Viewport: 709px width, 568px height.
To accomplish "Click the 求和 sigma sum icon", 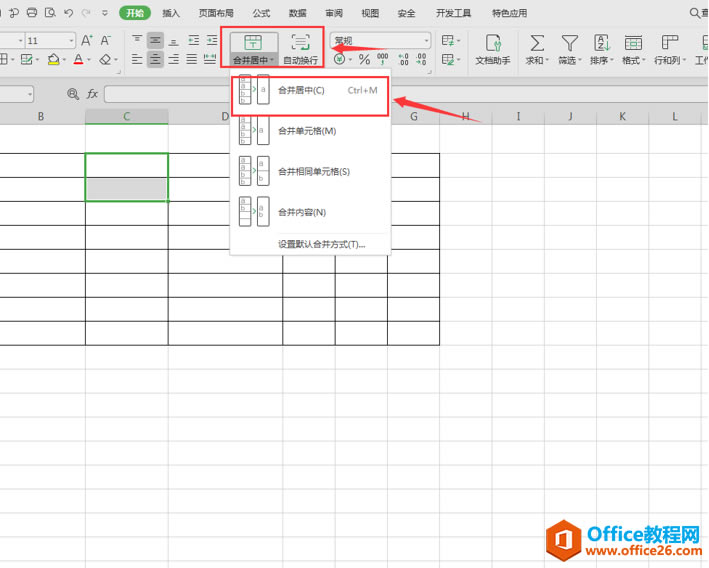I will 537,43.
